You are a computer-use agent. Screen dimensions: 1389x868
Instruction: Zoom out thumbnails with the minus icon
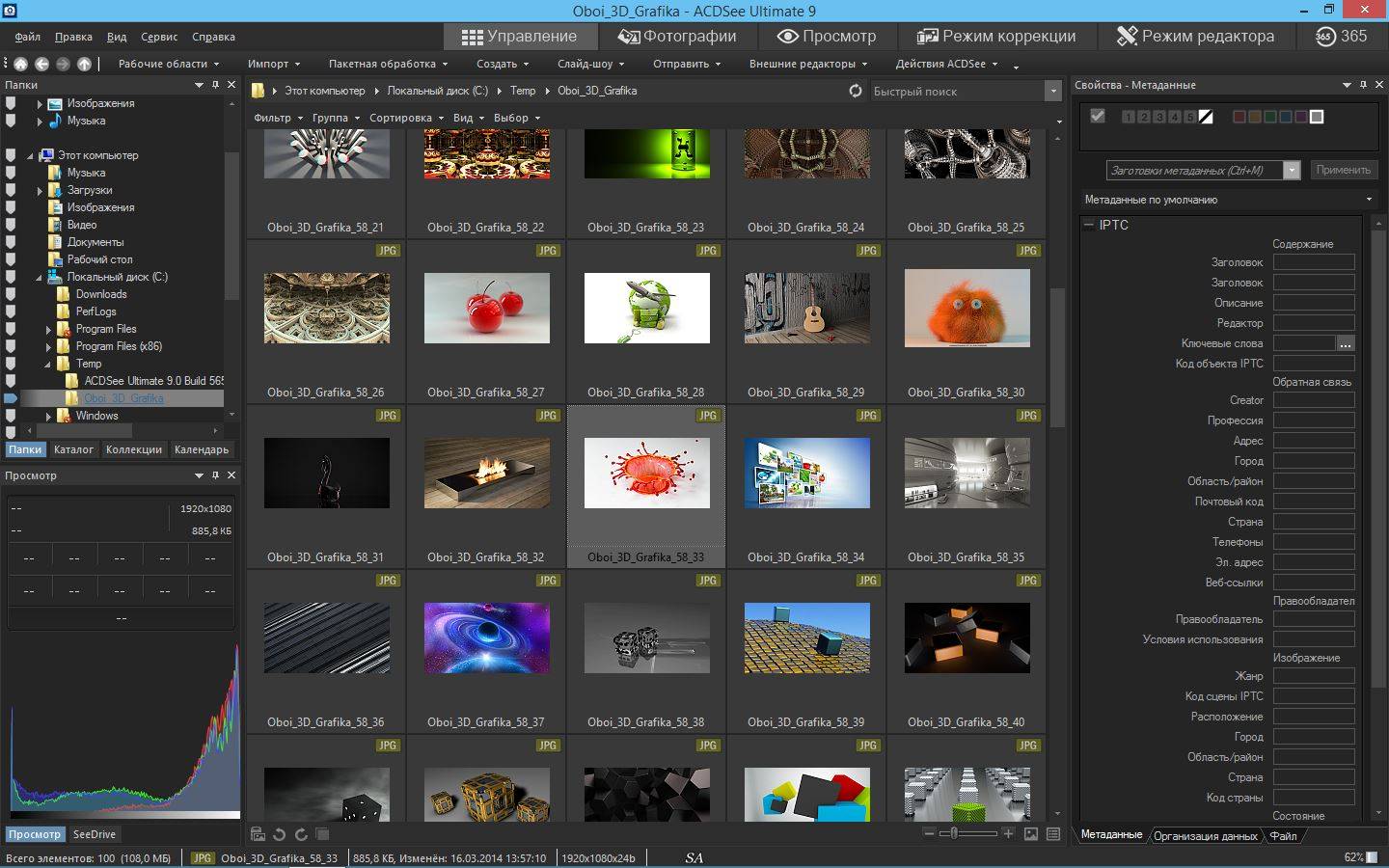coord(929,833)
